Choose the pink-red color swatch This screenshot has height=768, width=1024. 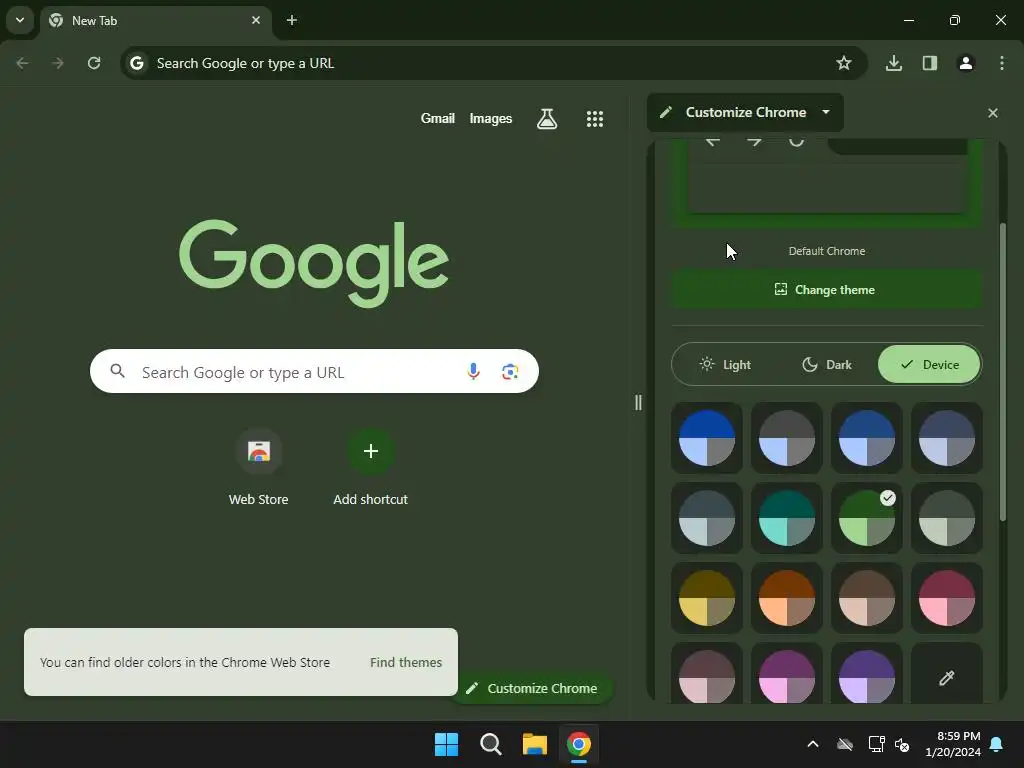click(x=947, y=598)
